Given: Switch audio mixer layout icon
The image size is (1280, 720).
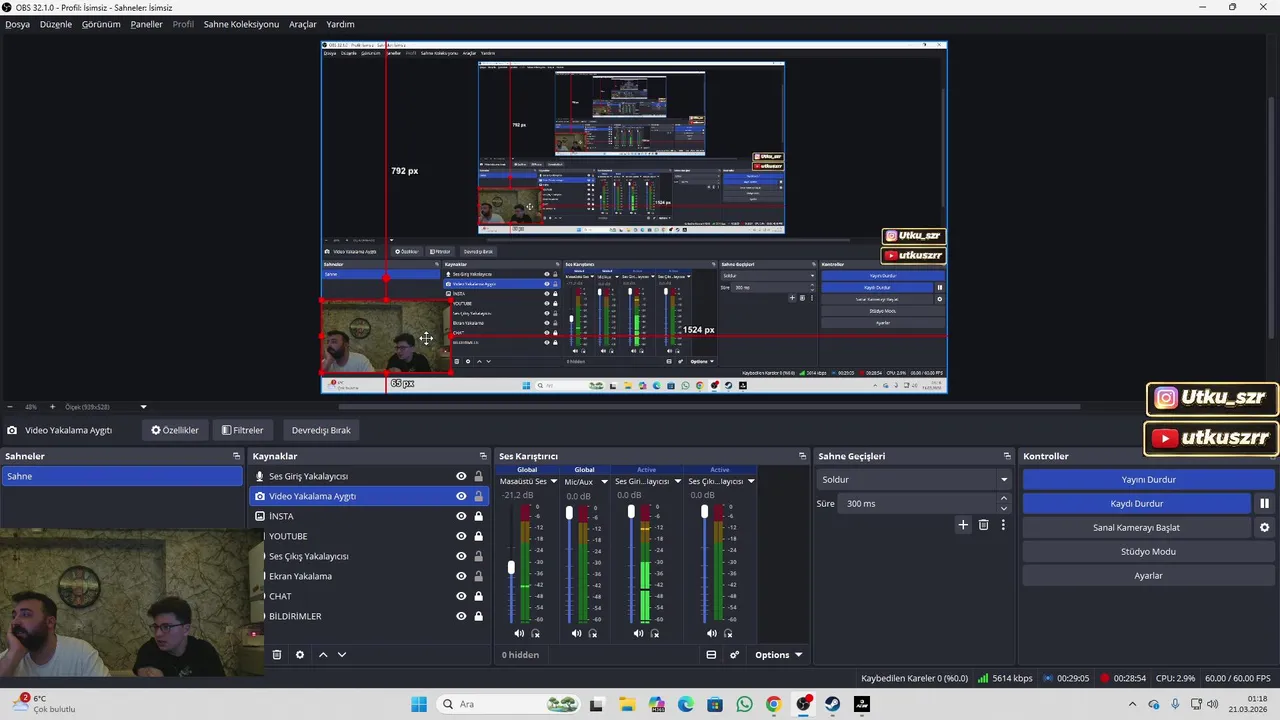Looking at the screenshot, I should 711,655.
